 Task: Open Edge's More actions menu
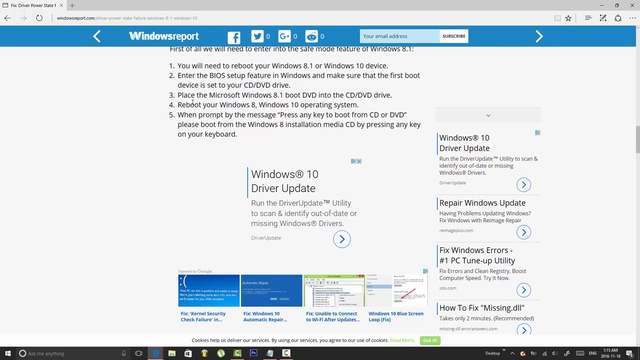click(x=632, y=18)
